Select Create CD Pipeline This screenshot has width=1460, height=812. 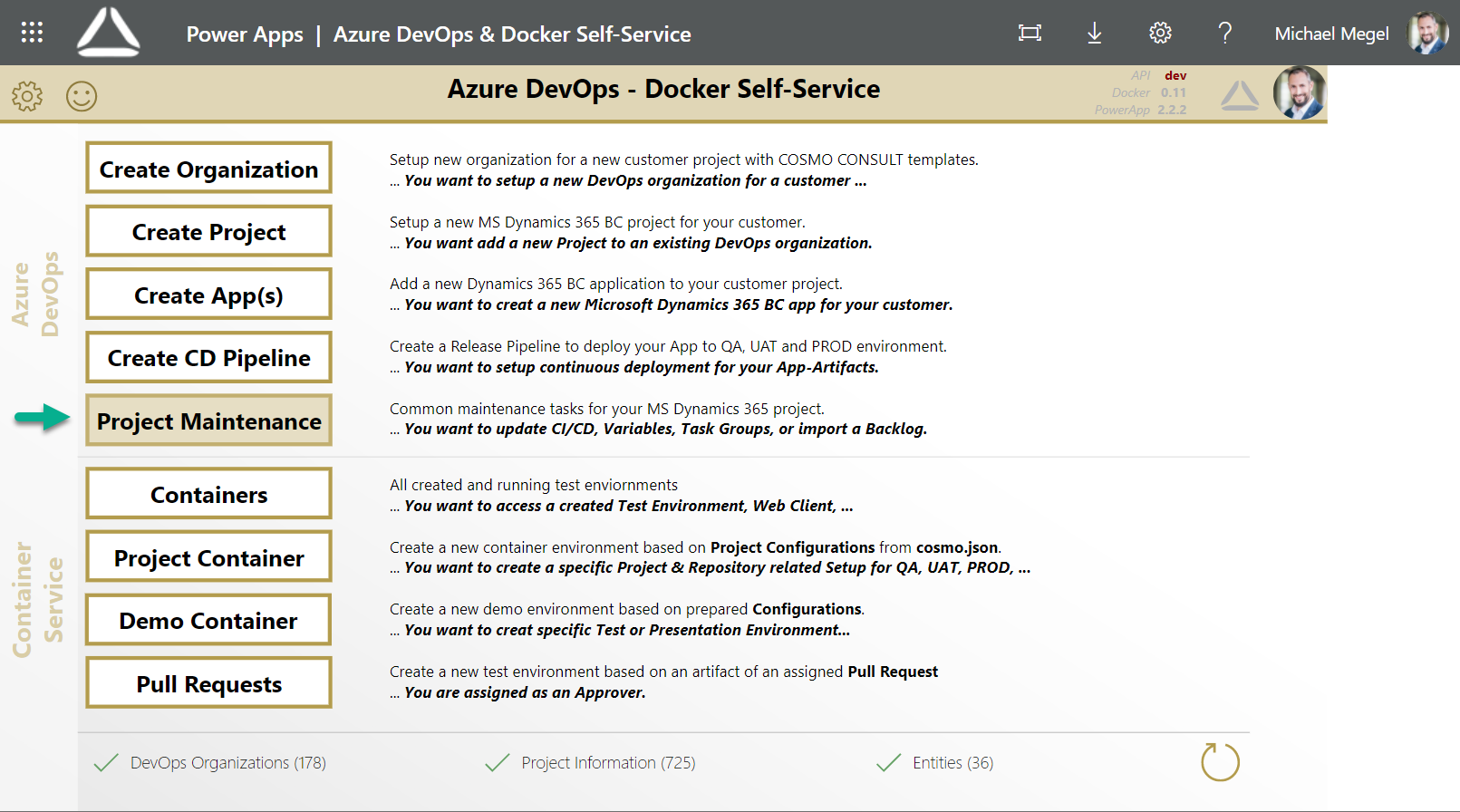(x=209, y=357)
